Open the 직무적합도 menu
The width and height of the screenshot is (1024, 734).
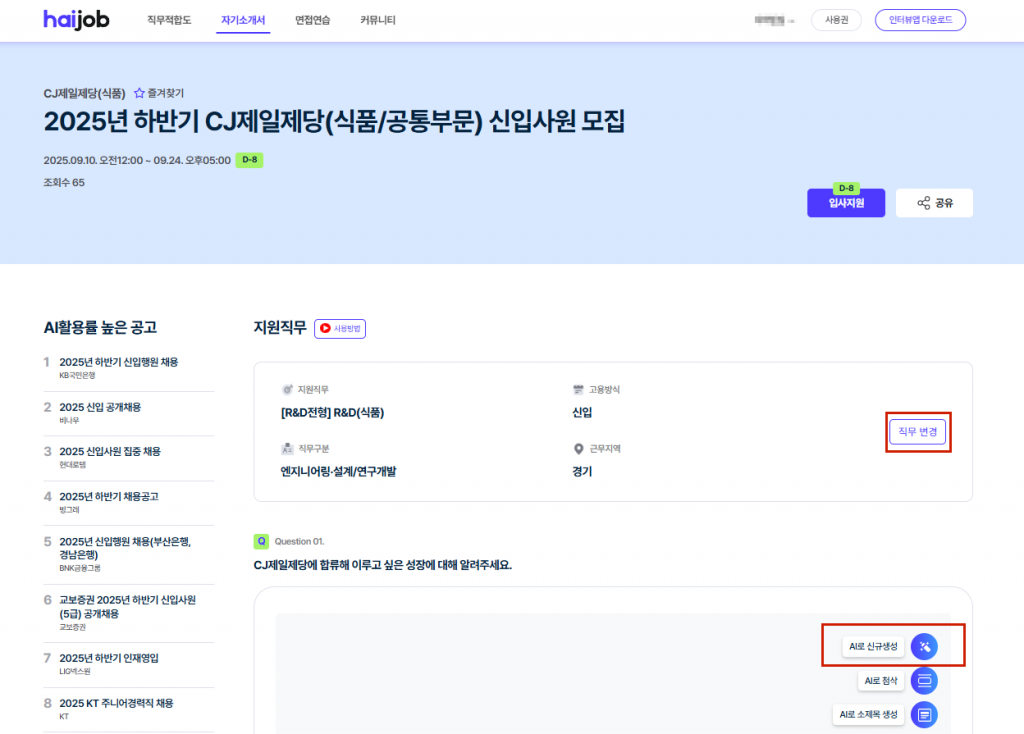[x=169, y=20]
